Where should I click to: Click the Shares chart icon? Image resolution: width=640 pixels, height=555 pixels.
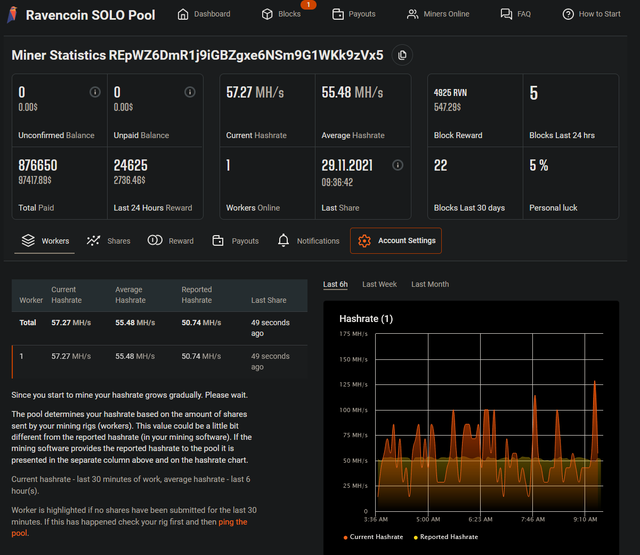(93, 240)
